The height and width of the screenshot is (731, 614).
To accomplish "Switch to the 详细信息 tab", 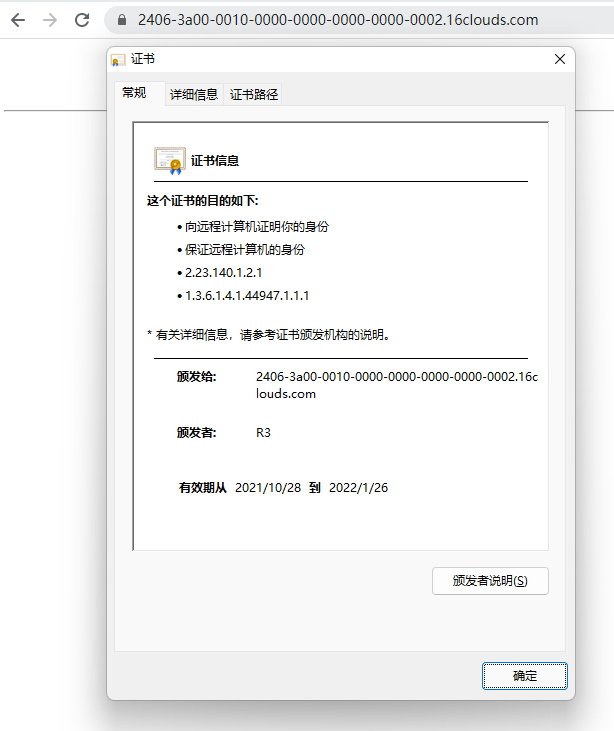I will click(194, 95).
